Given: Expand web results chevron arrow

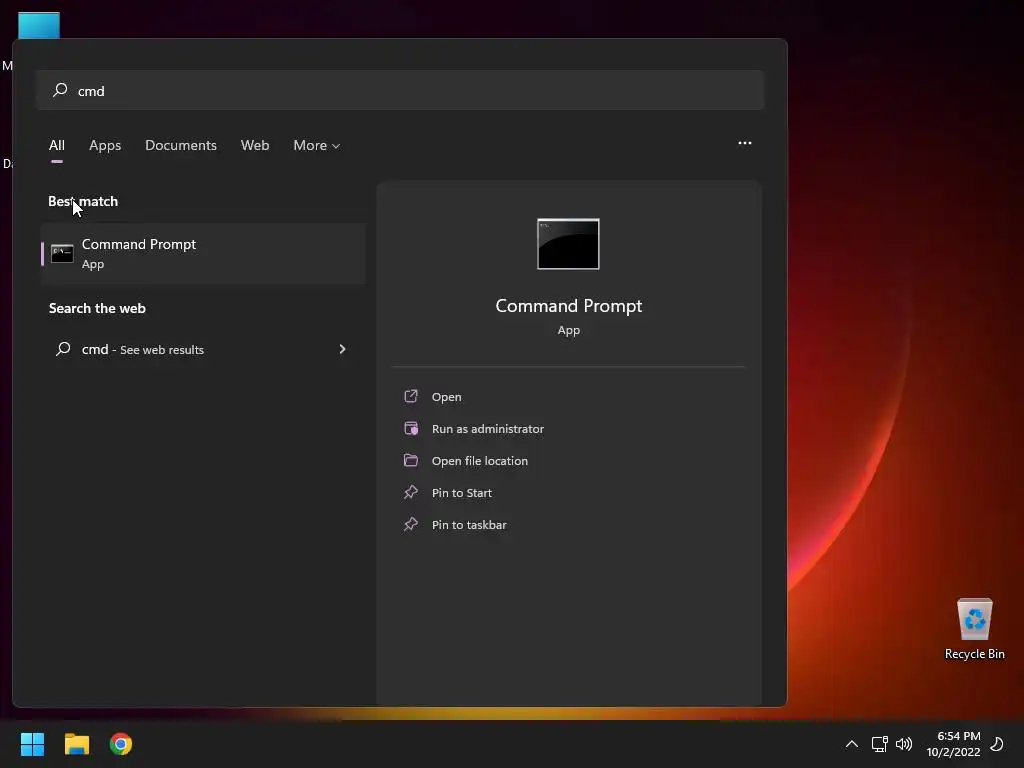Looking at the screenshot, I should (x=342, y=349).
